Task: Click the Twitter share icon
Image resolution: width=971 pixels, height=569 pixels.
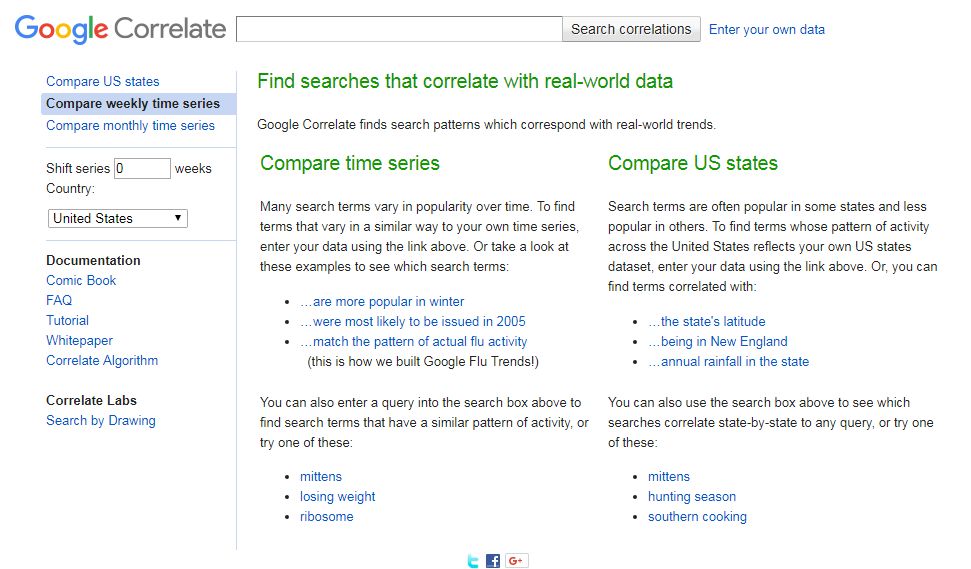Action: [473, 561]
